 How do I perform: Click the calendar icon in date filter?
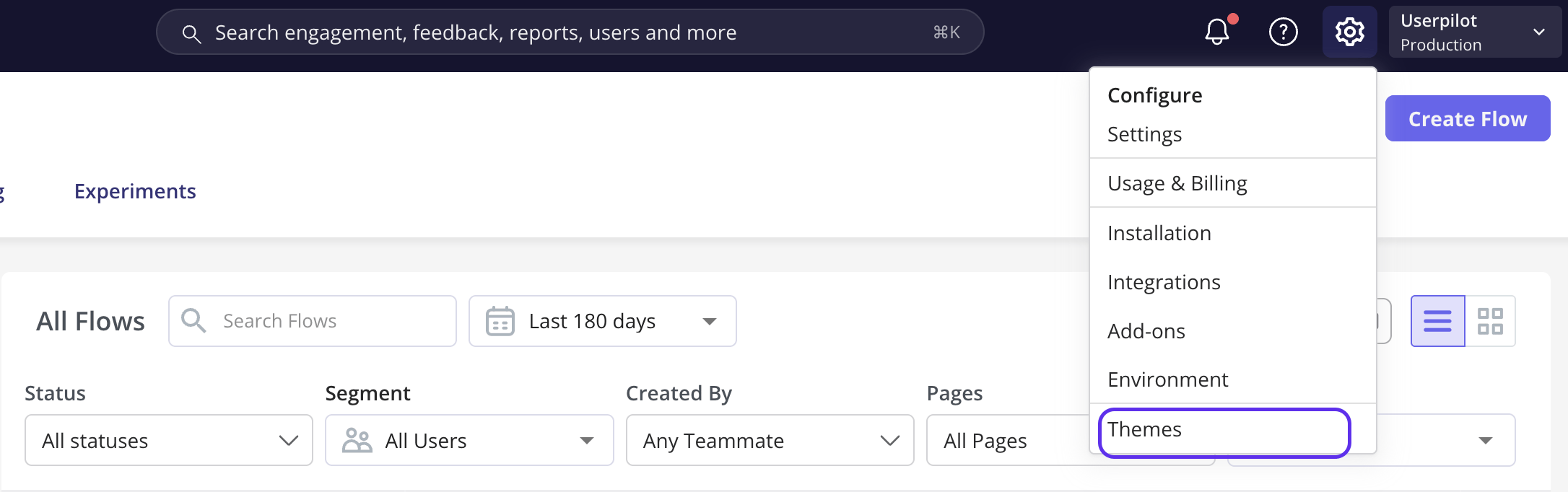click(500, 321)
